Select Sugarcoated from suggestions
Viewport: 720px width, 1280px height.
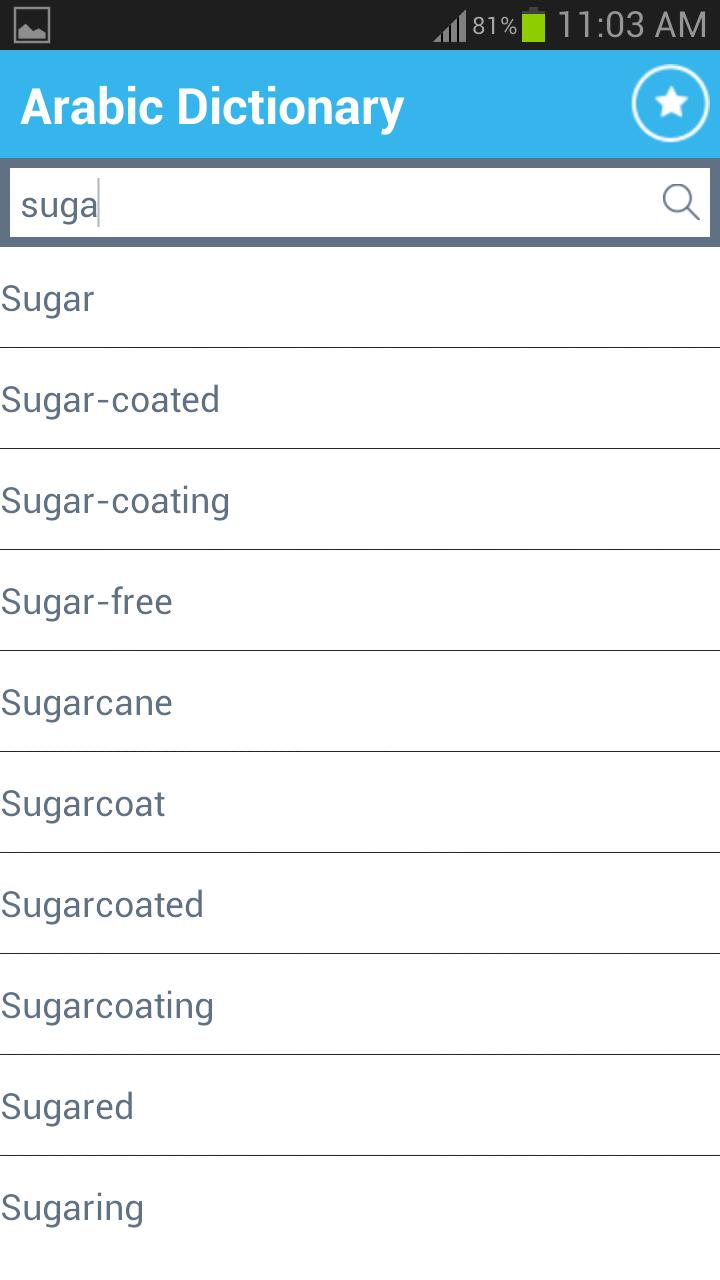coord(360,904)
